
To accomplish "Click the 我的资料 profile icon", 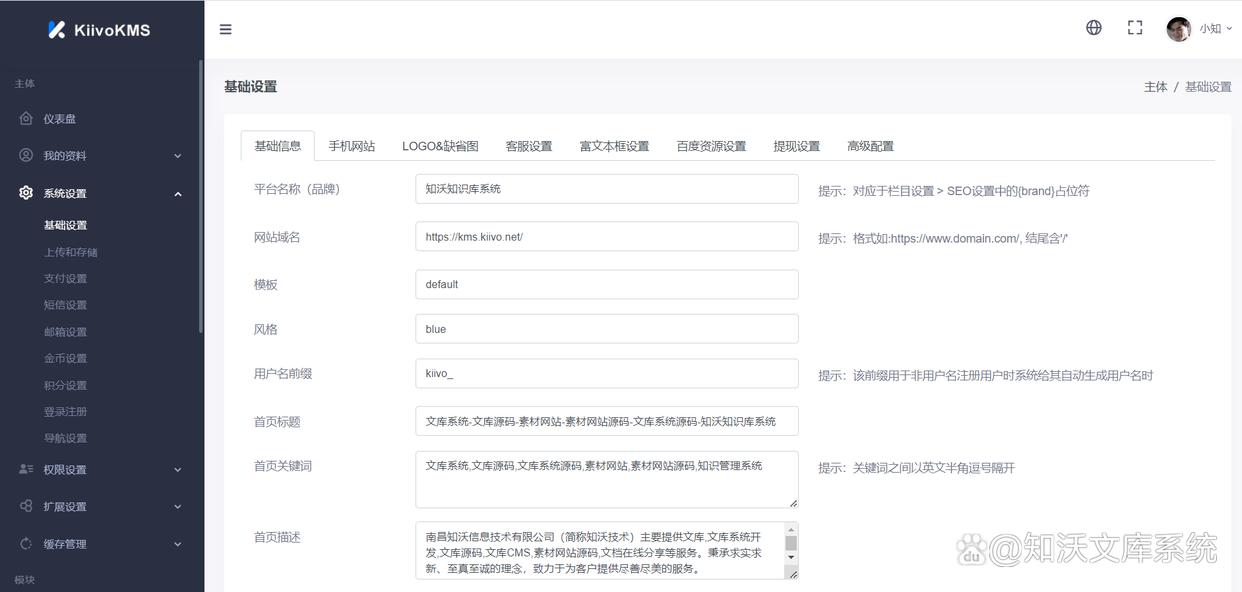I will coord(26,155).
